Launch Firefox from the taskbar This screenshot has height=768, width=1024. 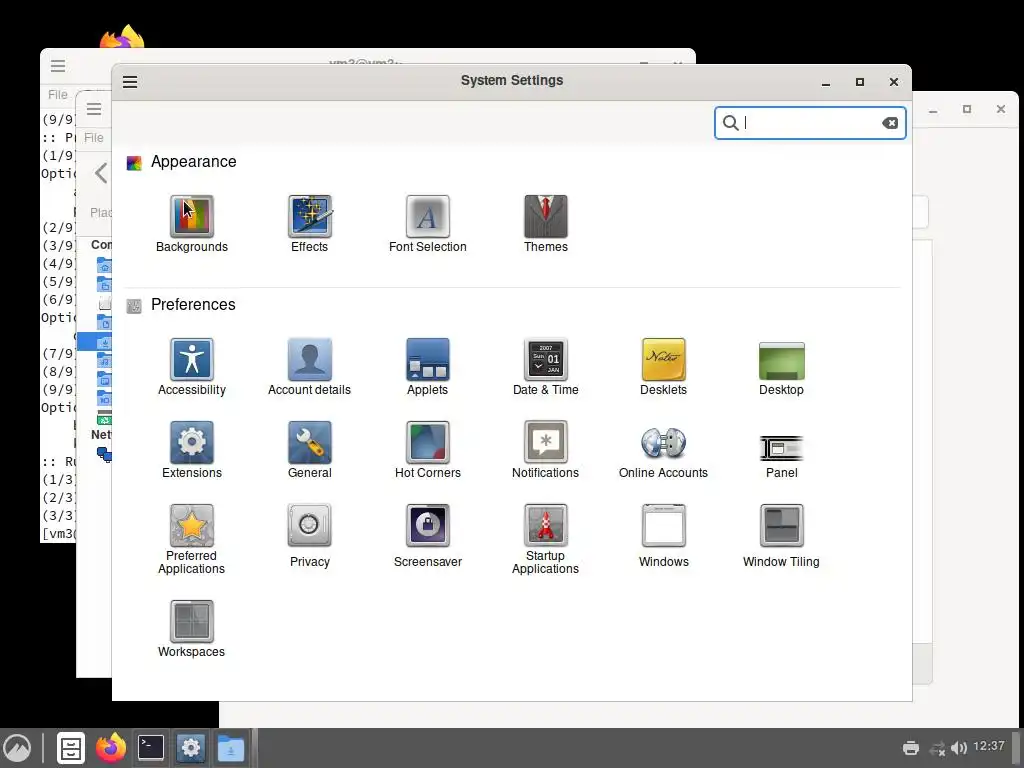[x=111, y=747]
